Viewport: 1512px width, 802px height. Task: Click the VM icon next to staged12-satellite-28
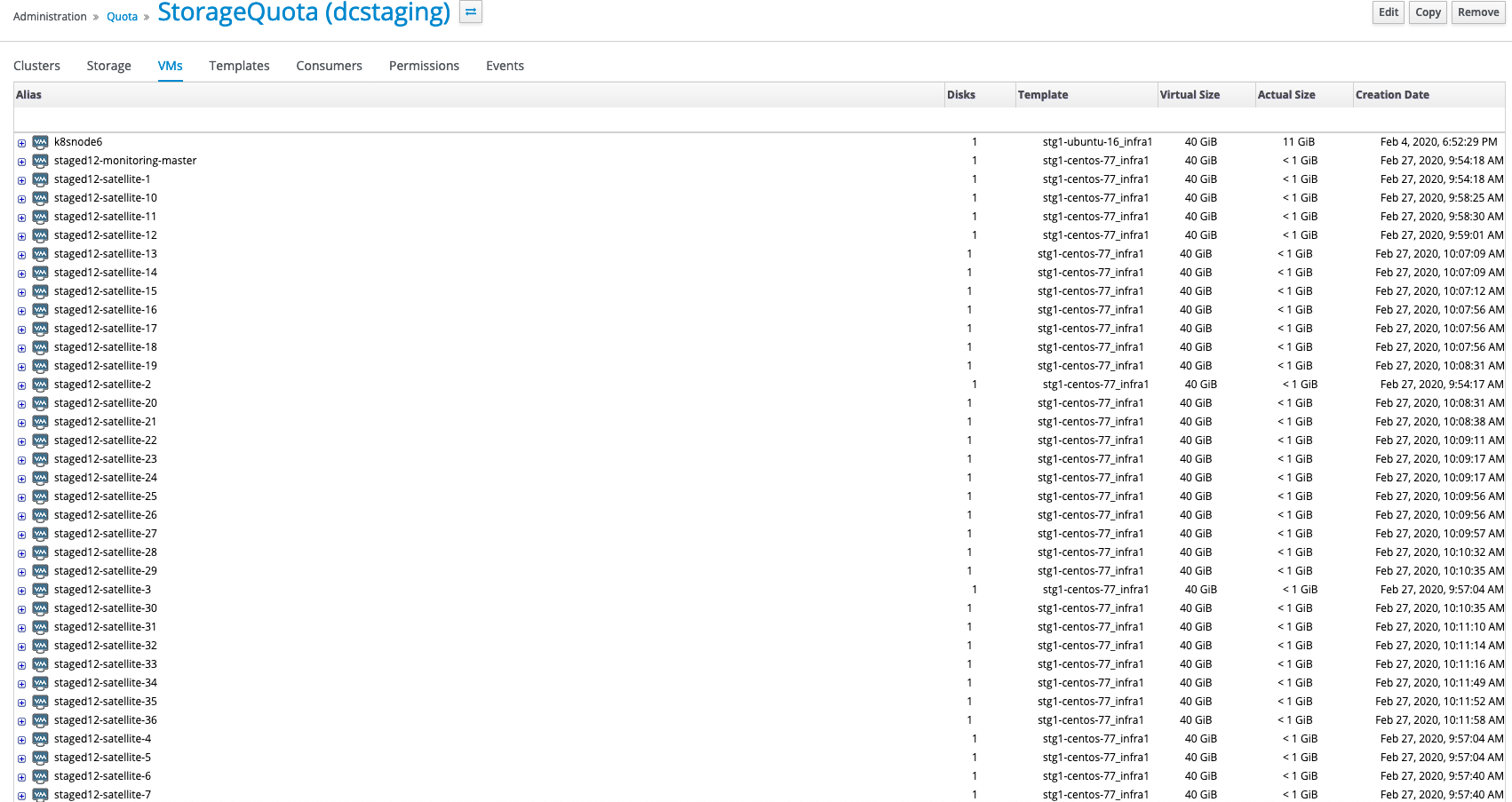click(x=40, y=552)
